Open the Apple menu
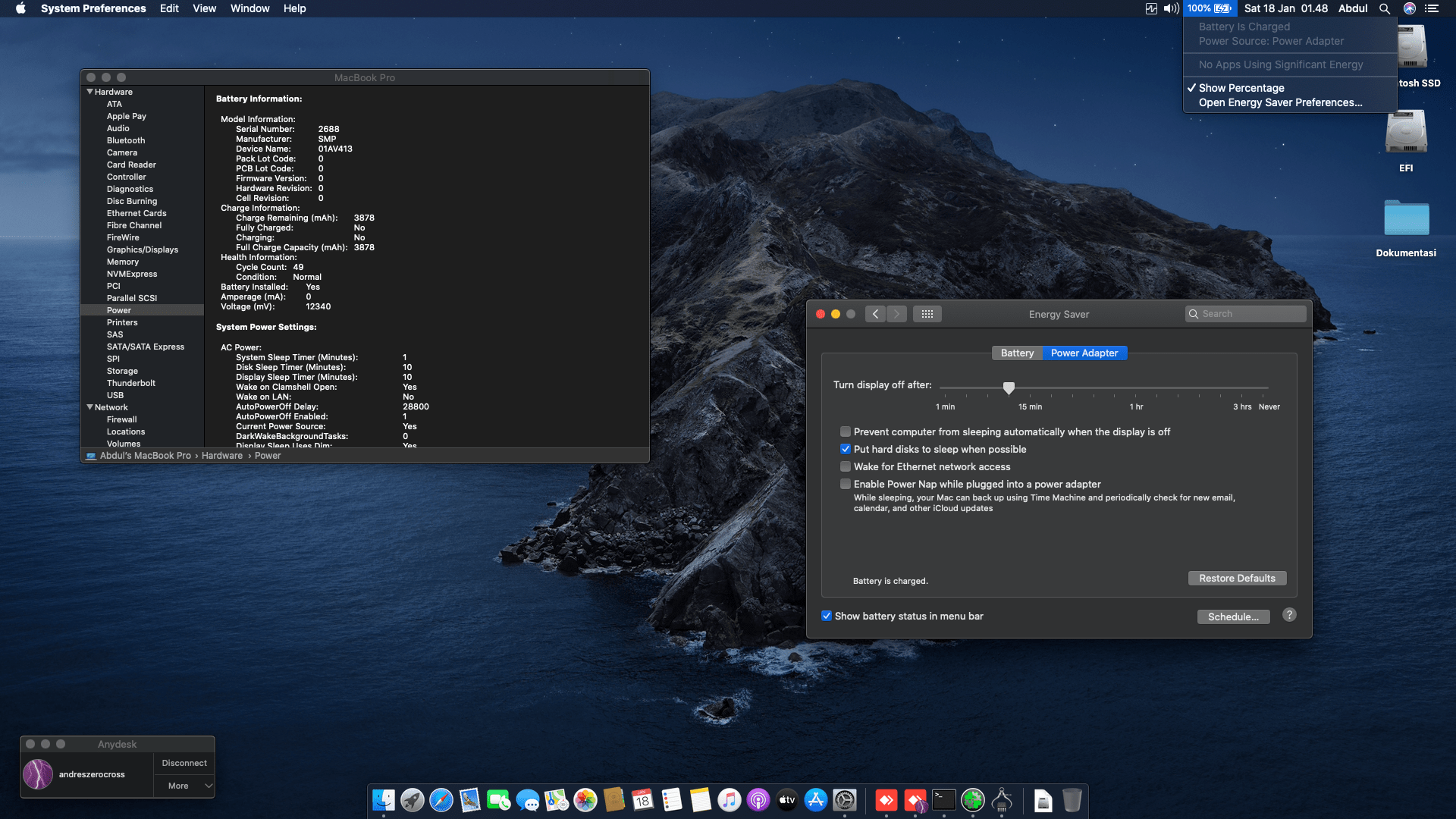The width and height of the screenshot is (1456, 819). tap(20, 8)
